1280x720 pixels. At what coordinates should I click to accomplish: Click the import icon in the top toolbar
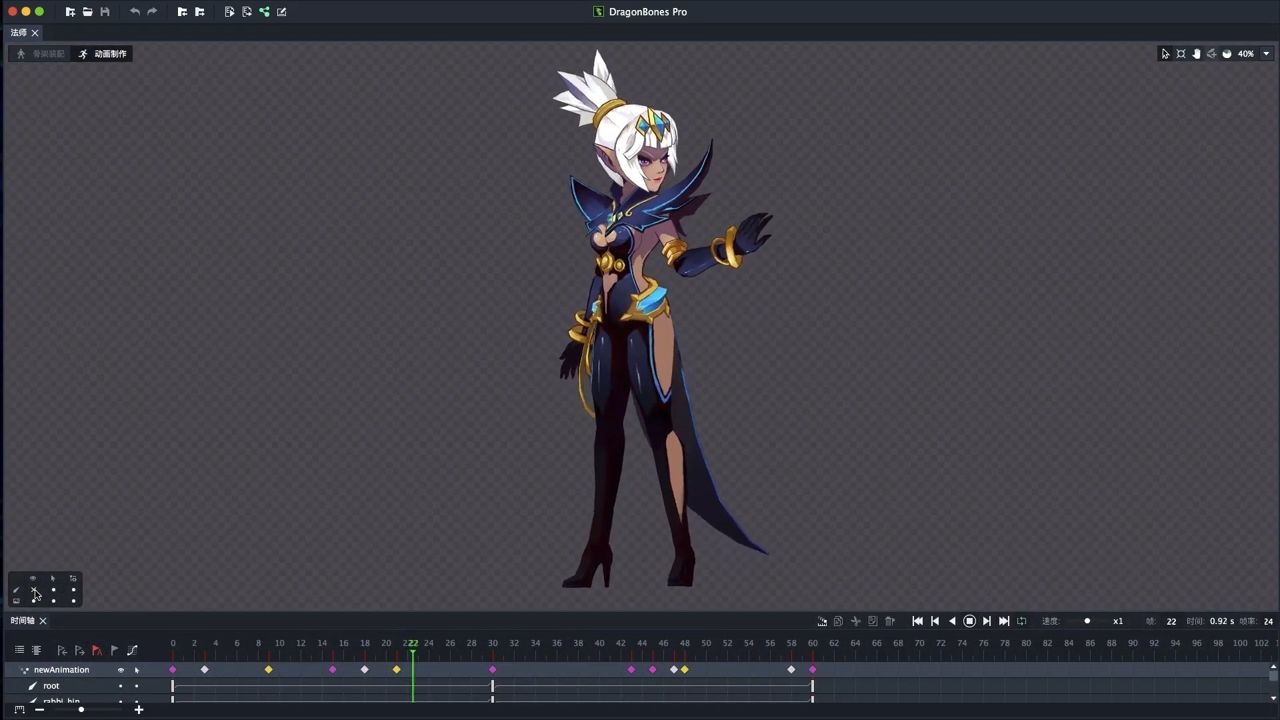[182, 12]
